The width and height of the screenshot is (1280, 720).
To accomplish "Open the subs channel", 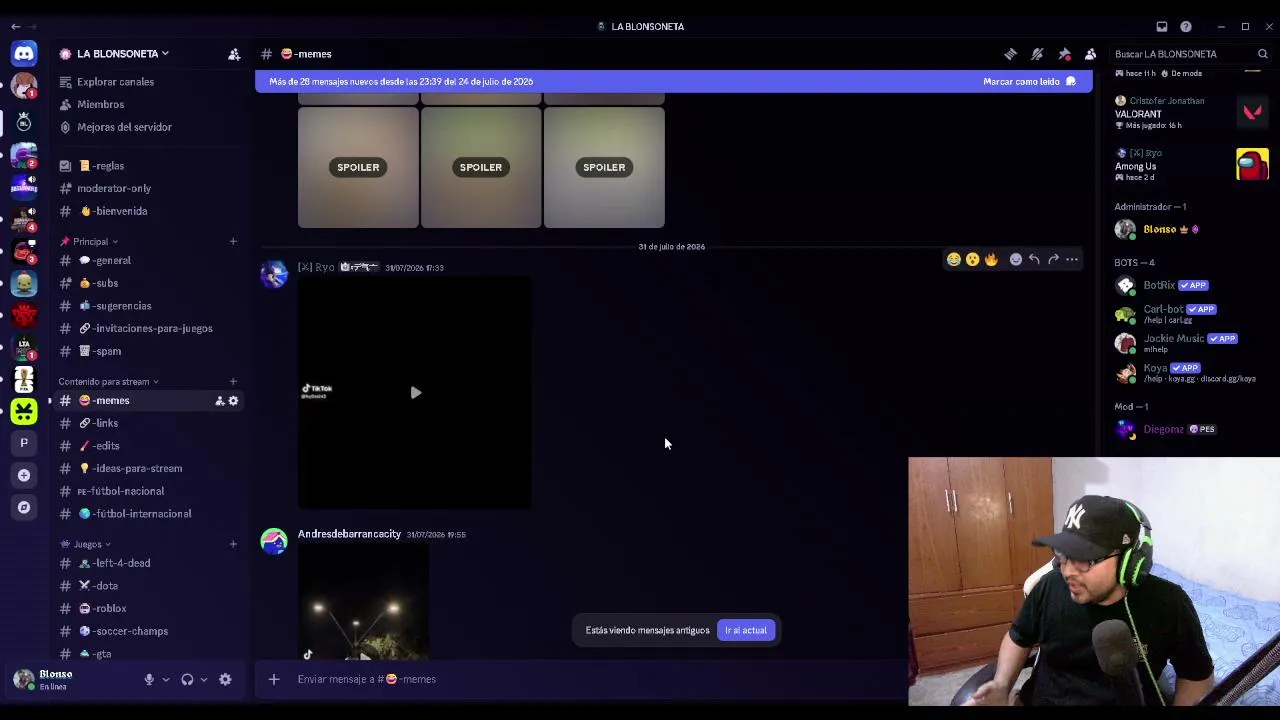I will tap(150, 283).
